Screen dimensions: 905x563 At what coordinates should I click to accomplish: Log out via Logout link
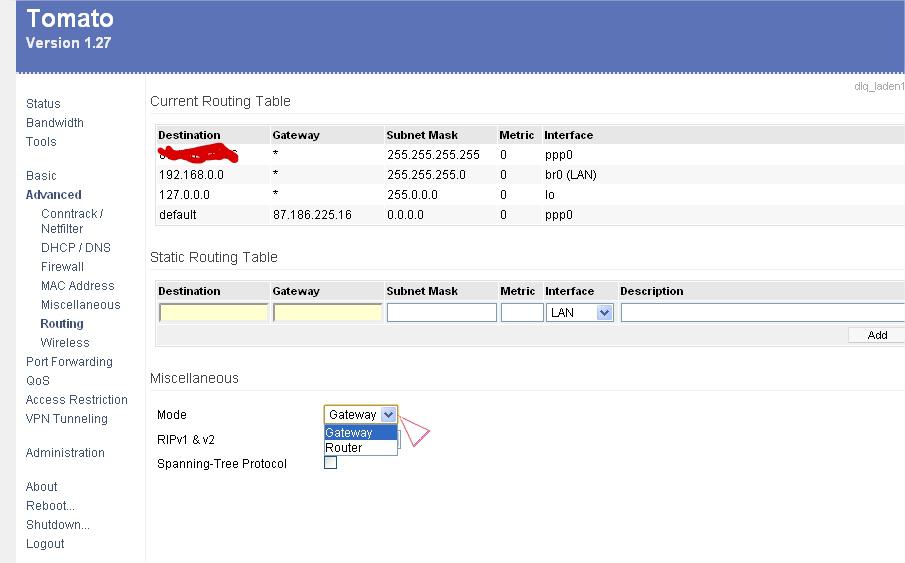click(x=45, y=545)
